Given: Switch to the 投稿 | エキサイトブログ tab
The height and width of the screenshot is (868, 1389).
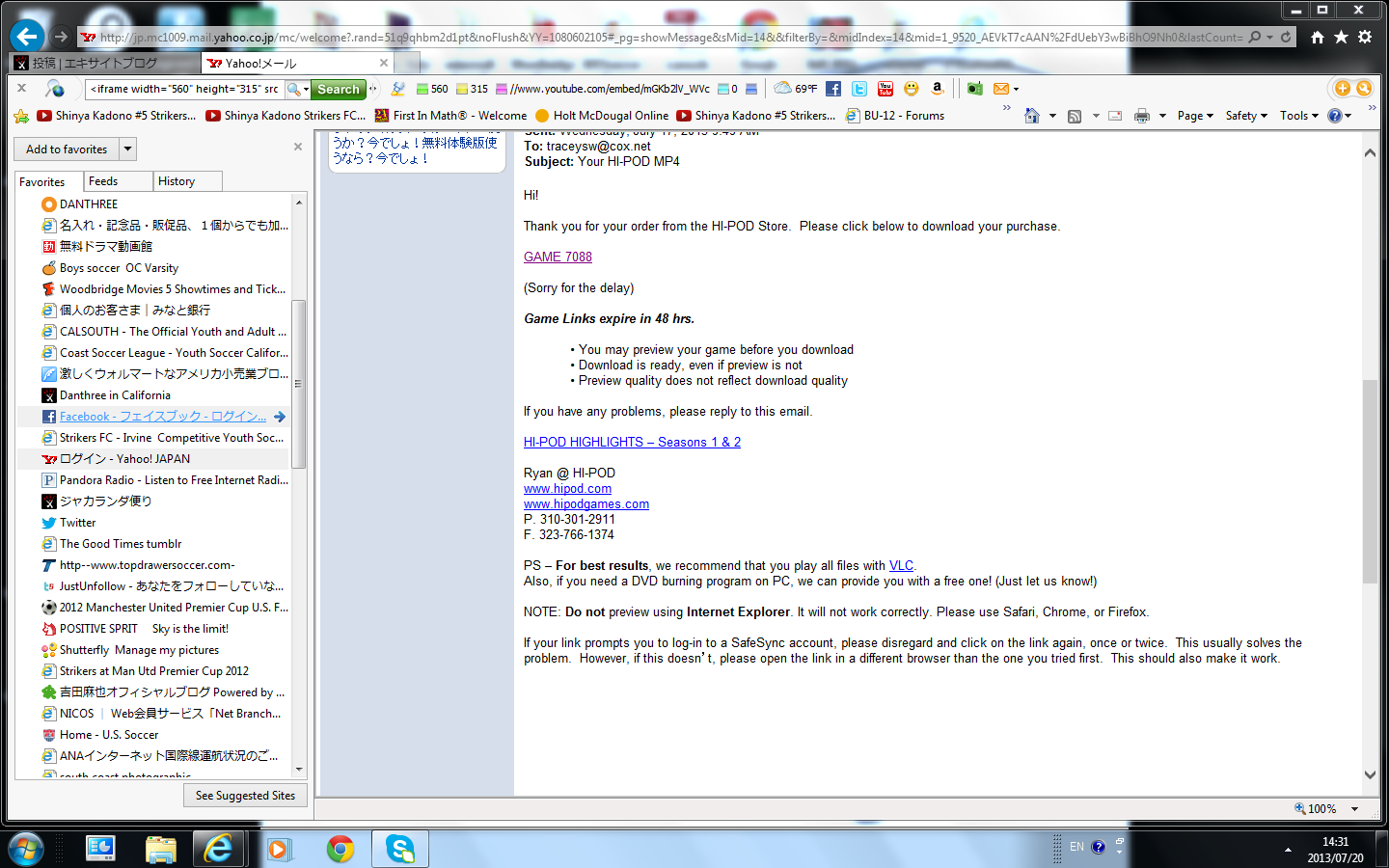Looking at the screenshot, I should tap(104, 63).
